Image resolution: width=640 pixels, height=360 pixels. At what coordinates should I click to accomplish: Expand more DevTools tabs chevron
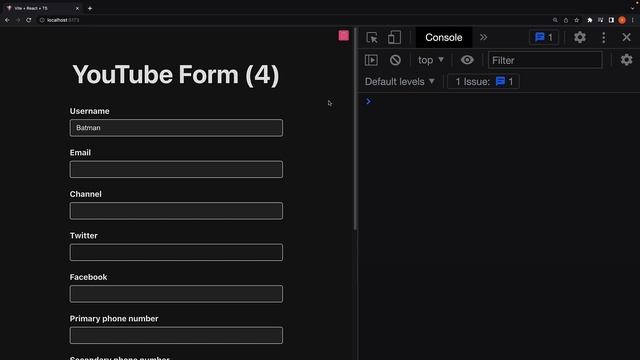click(484, 38)
